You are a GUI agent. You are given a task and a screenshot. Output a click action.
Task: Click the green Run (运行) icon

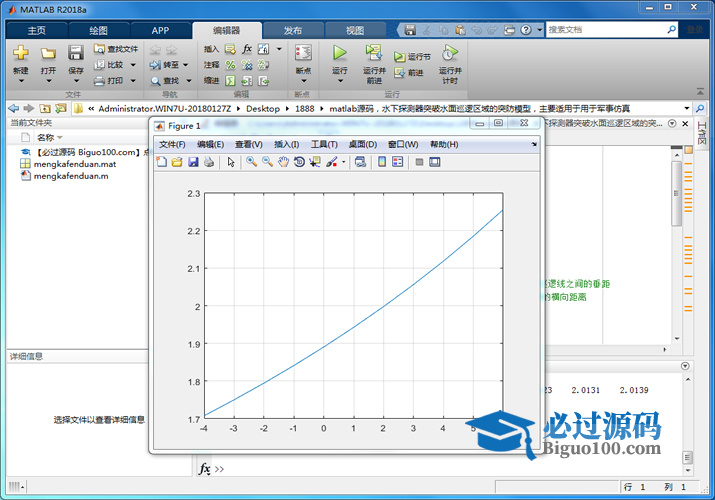click(339, 53)
